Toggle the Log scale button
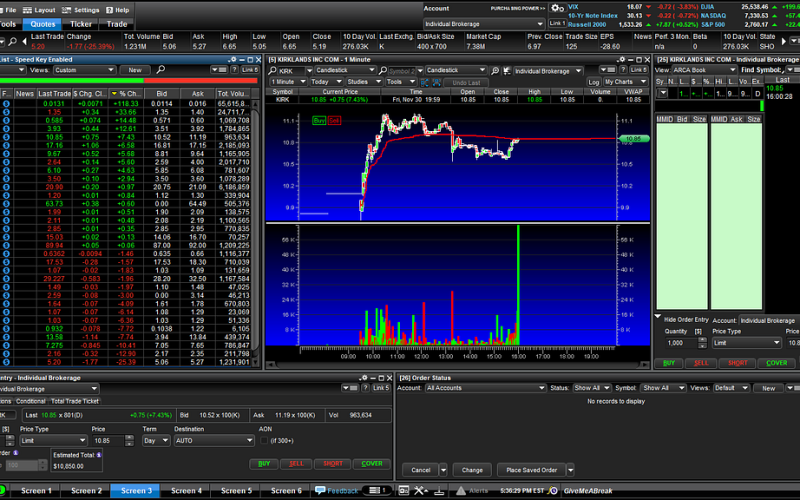This screenshot has width=800, height=500. (593, 82)
